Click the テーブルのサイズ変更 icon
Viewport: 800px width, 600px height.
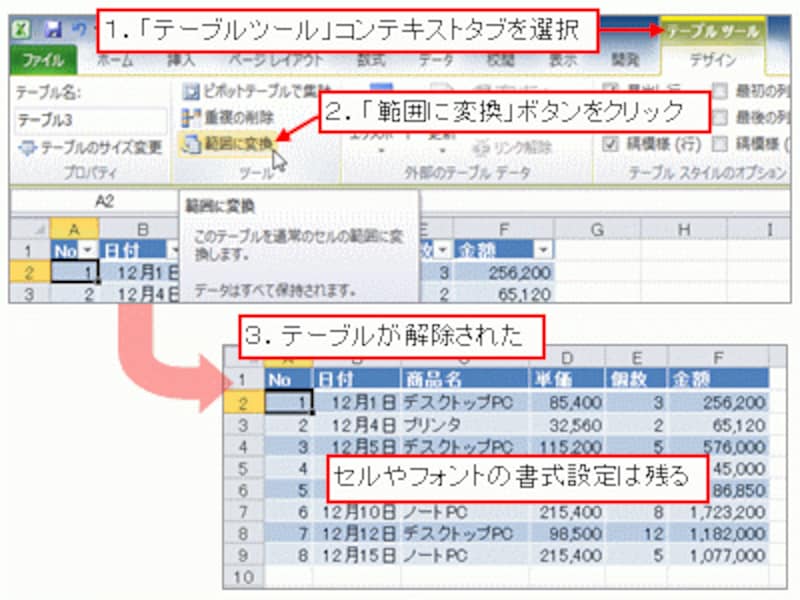pyautogui.click(x=27, y=148)
